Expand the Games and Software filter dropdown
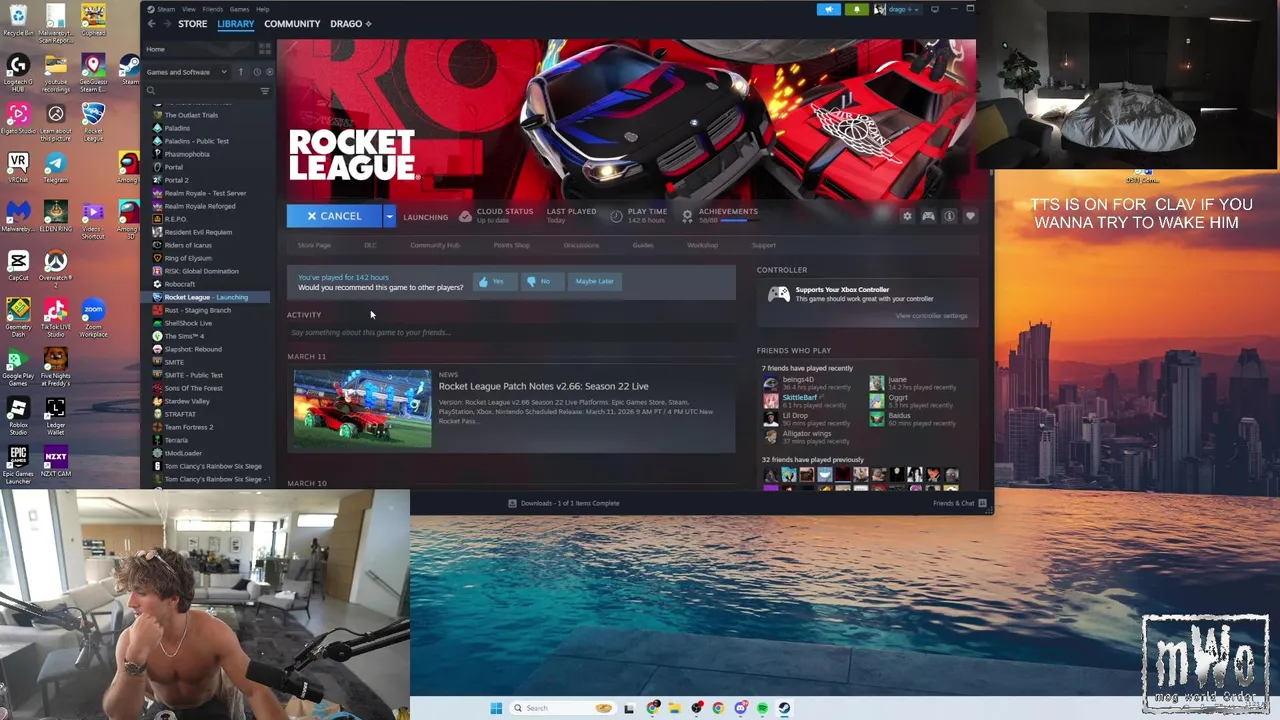This screenshot has height=720, width=1280. click(187, 72)
